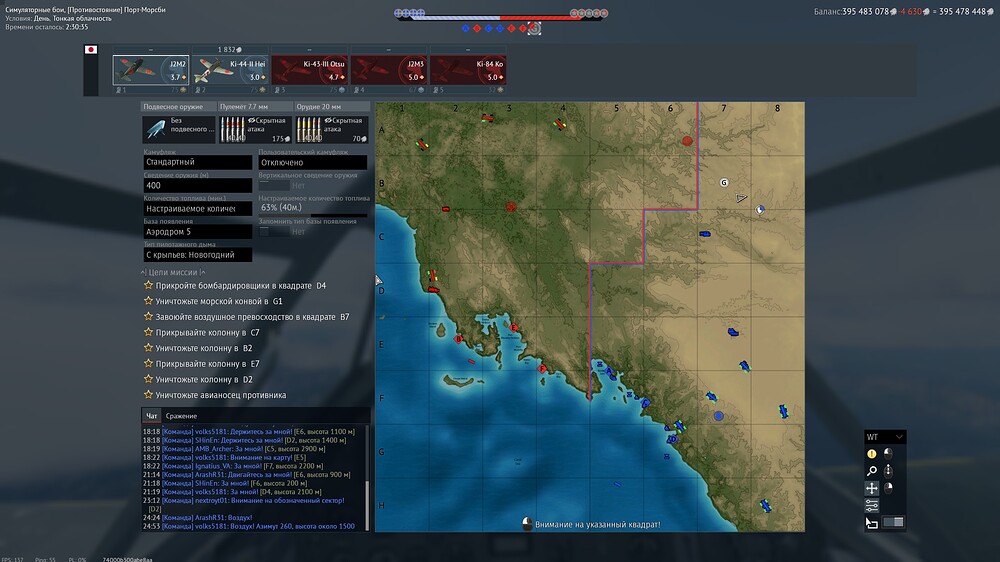
Task: Toggle the switch beside cursor icon
Action: pos(893,522)
